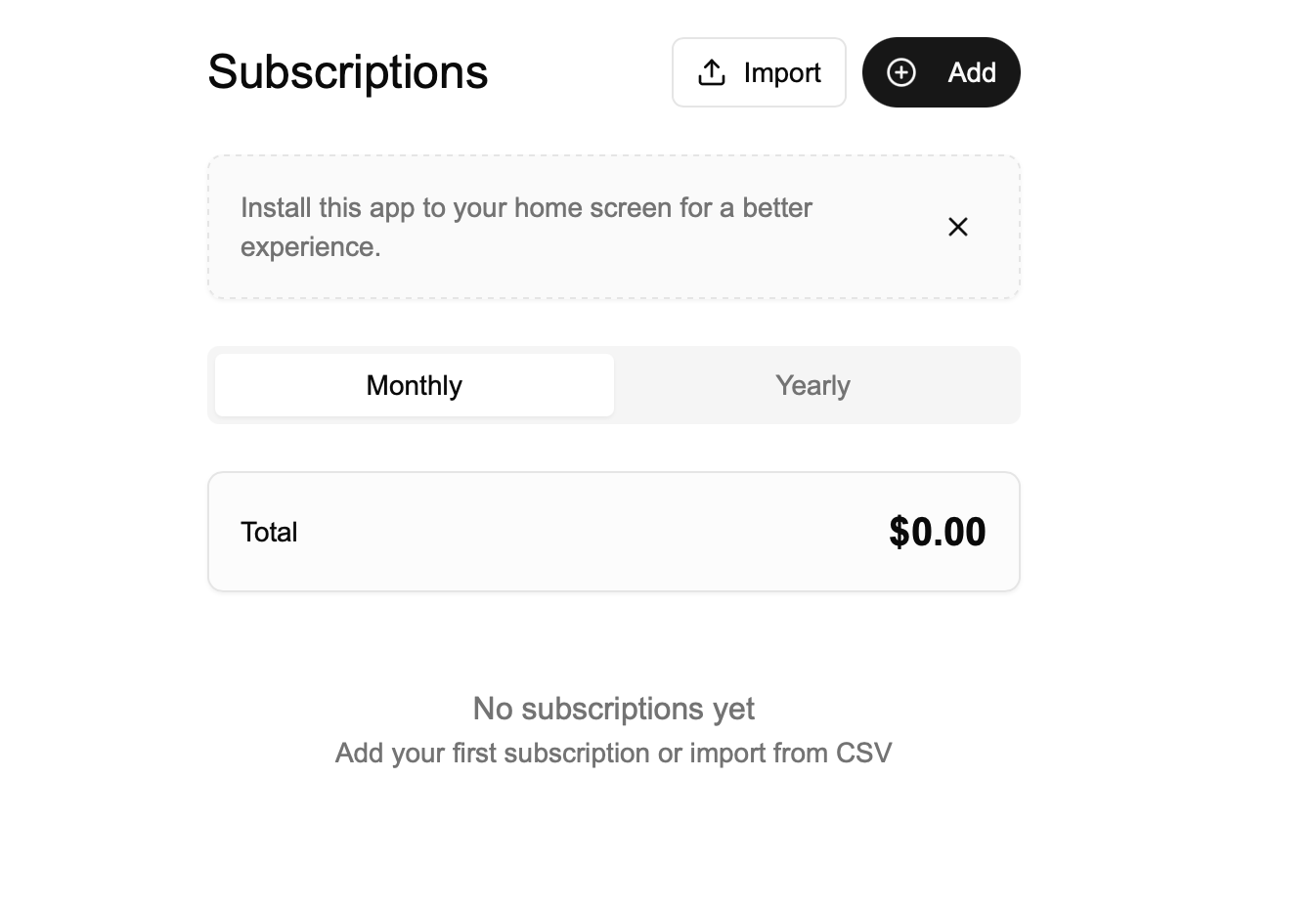The image size is (1316, 907).
Task: Click the X icon to dismiss install banner
Action: [957, 226]
